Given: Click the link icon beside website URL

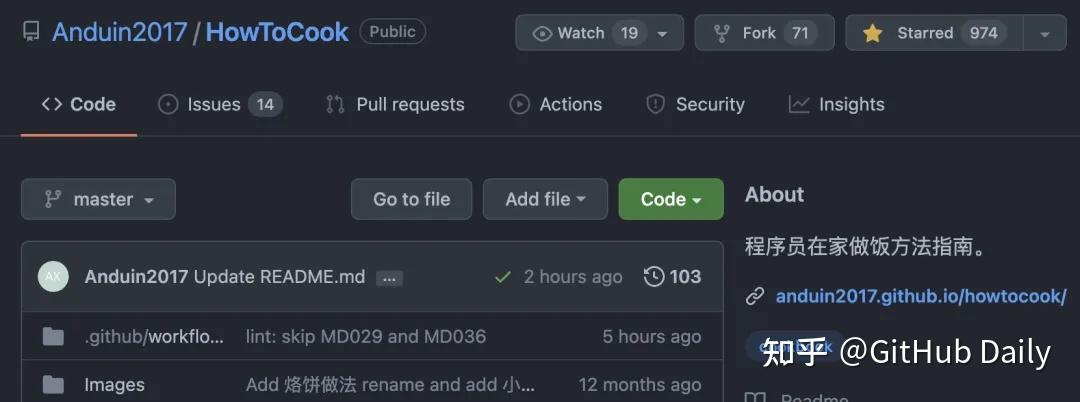Looking at the screenshot, I should click(x=756, y=297).
